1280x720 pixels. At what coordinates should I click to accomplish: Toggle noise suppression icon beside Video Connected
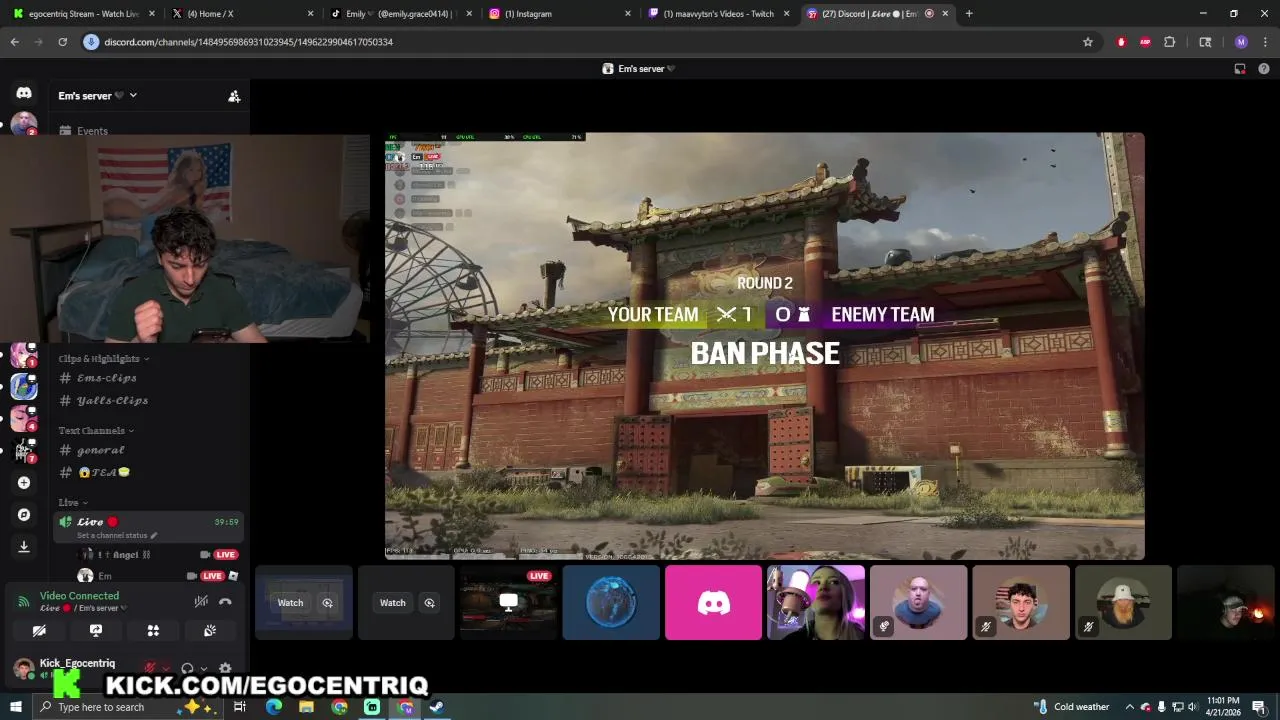(201, 601)
